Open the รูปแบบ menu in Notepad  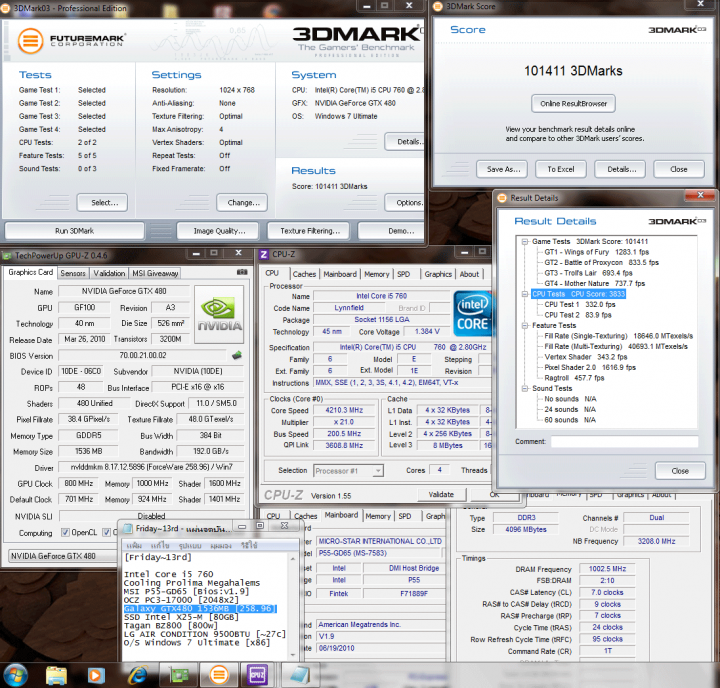pyautogui.click(x=190, y=546)
